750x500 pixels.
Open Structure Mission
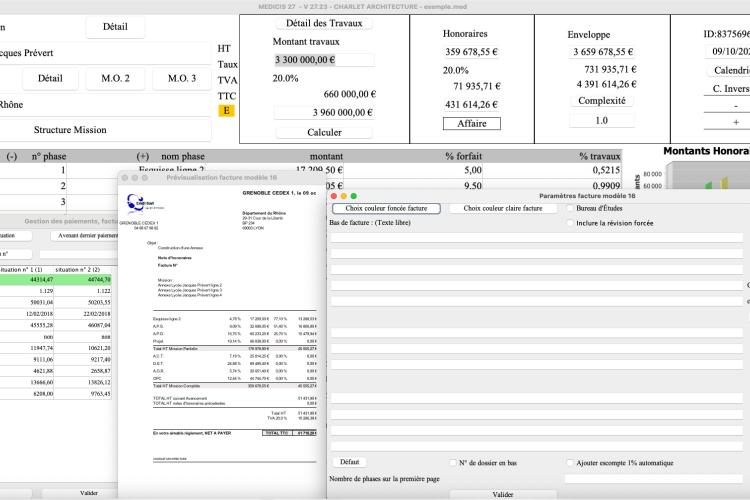(70, 130)
